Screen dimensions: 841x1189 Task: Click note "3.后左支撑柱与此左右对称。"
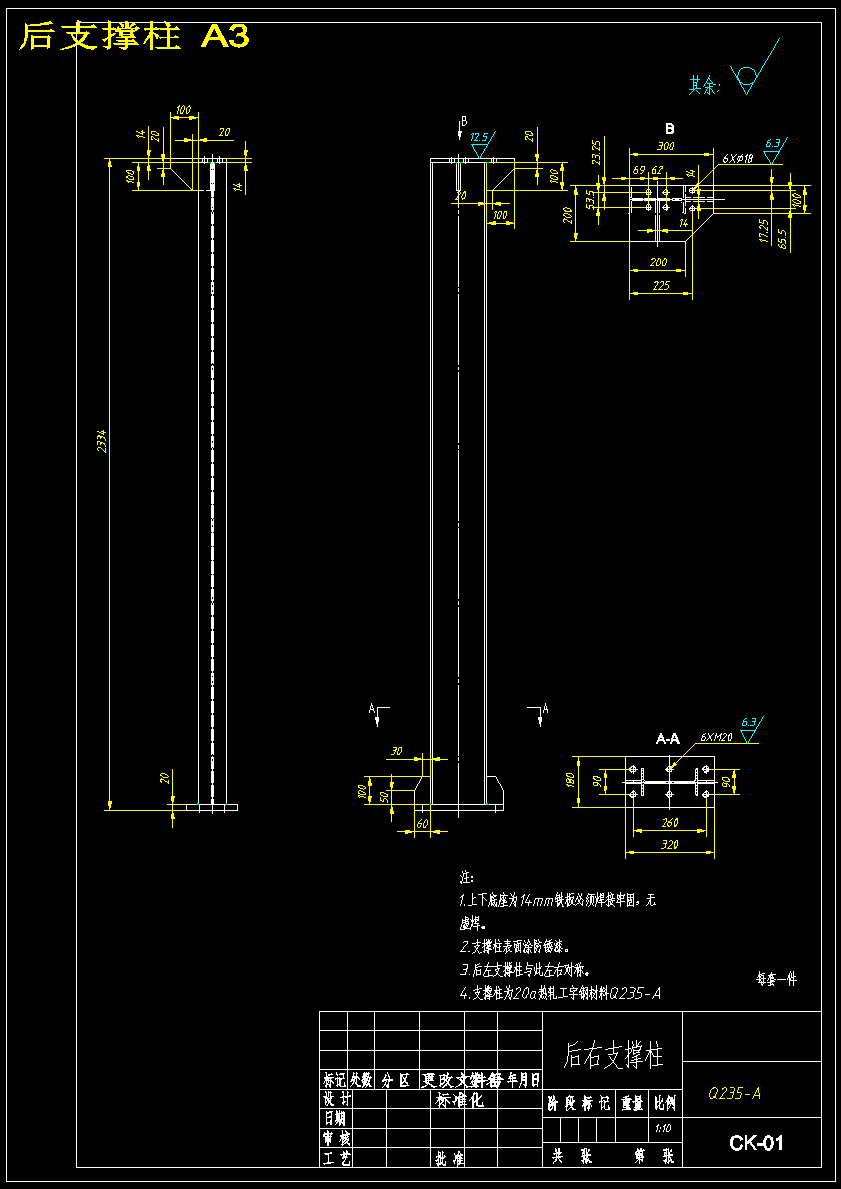[x=526, y=971]
